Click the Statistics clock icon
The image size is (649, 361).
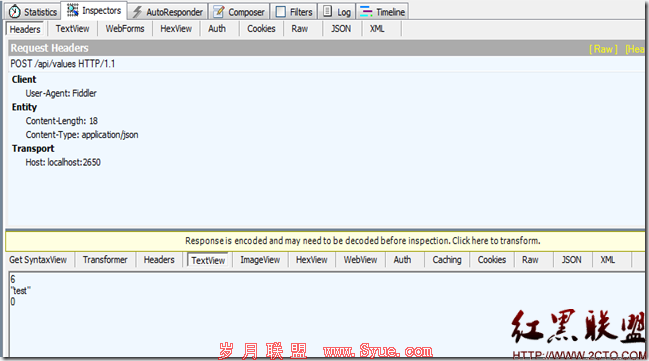pyautogui.click(x=14, y=12)
